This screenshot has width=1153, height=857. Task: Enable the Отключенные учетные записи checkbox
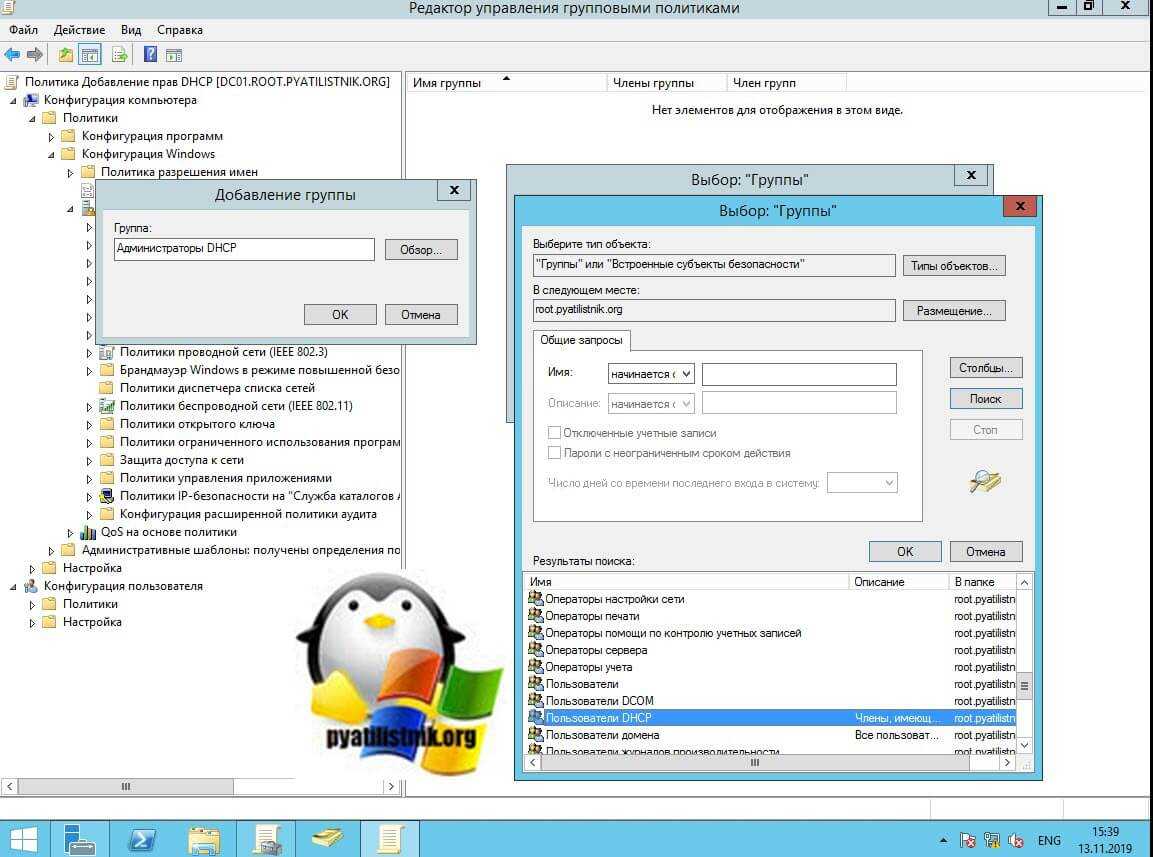pos(554,433)
